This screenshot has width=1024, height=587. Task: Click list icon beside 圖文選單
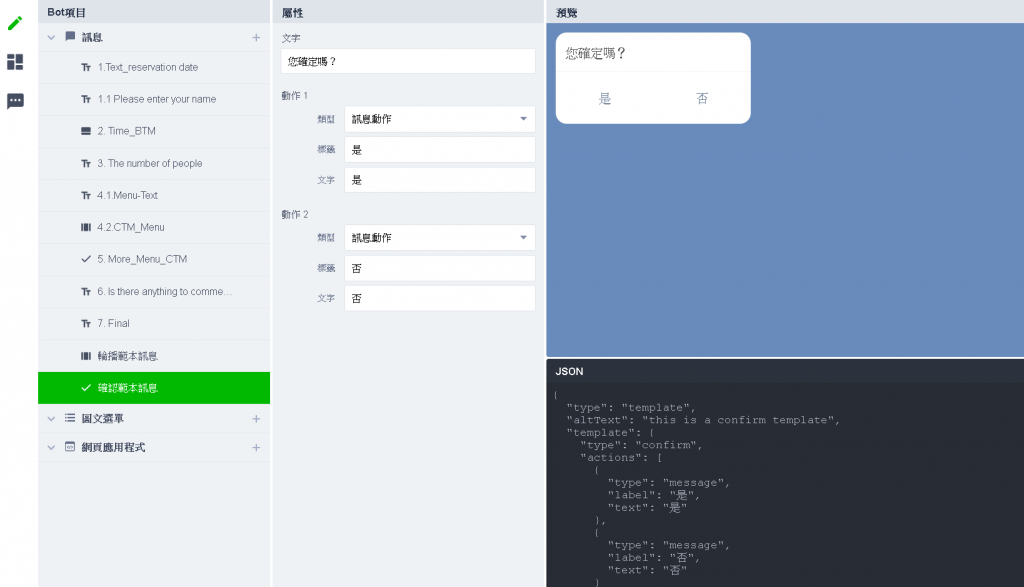[70, 418]
